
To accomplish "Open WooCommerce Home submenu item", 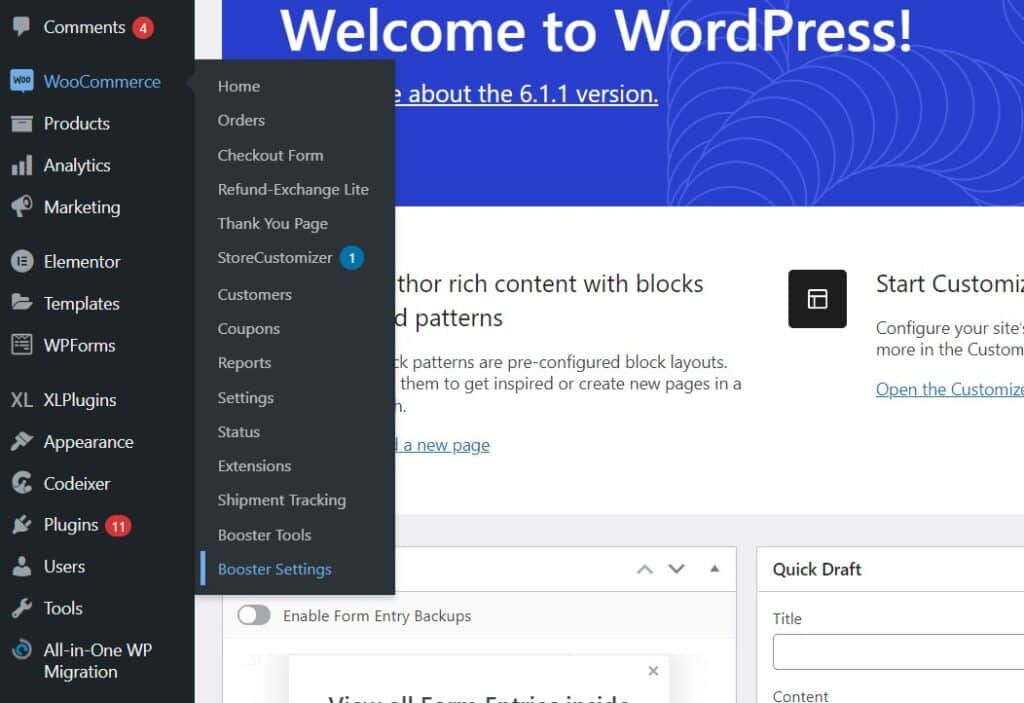I will coord(239,86).
